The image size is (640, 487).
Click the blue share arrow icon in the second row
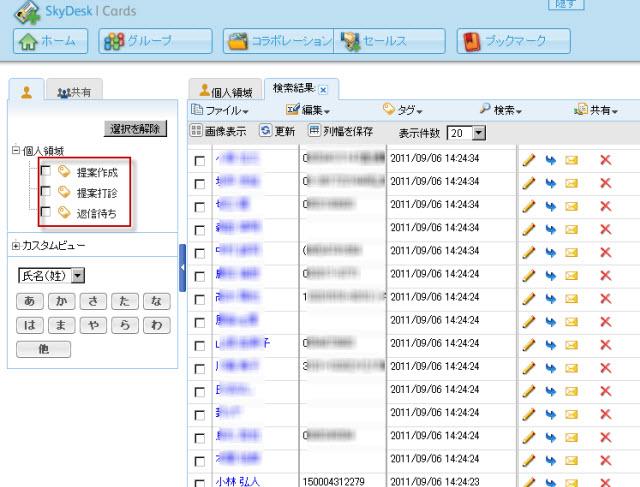[551, 183]
